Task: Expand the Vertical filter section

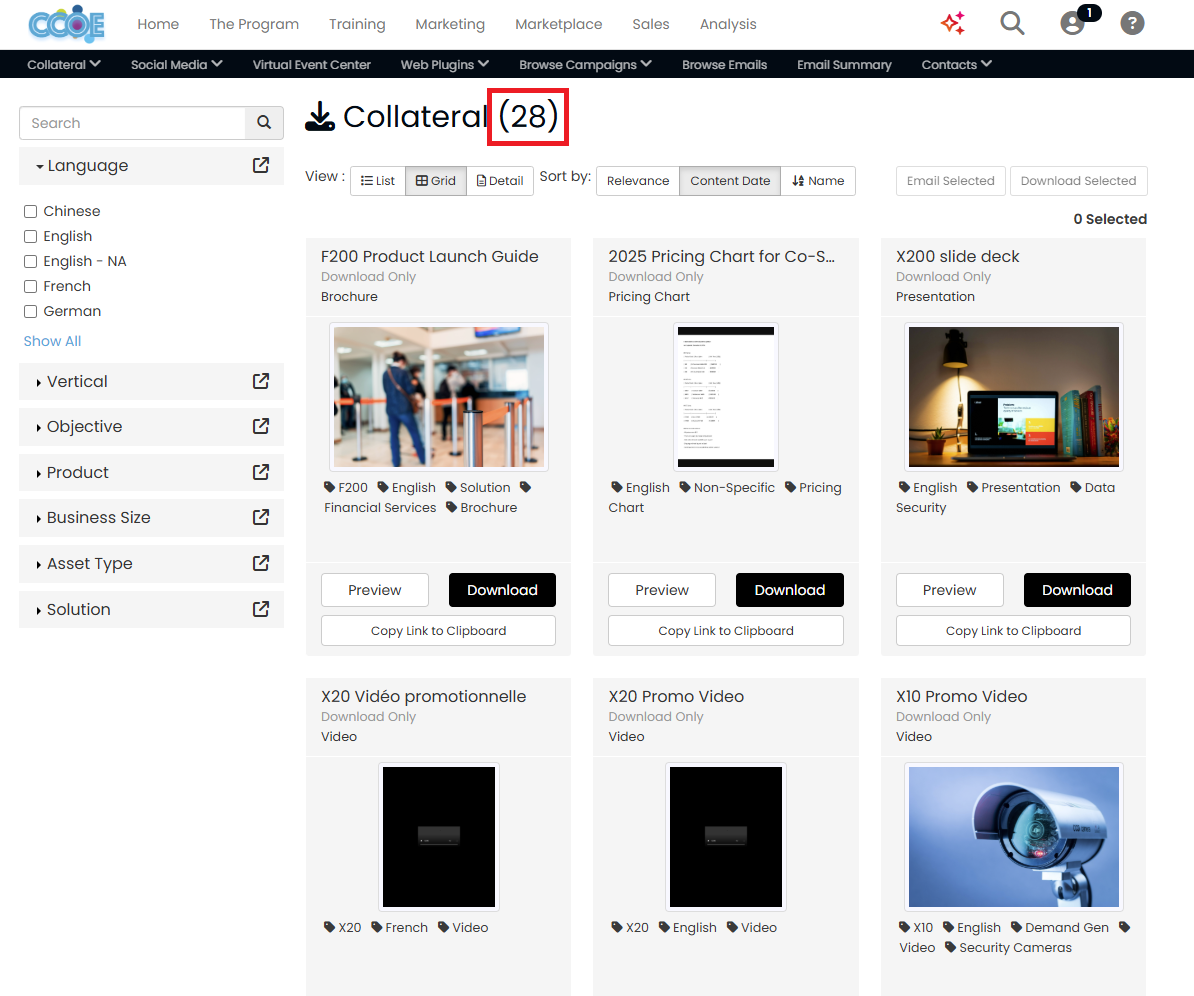Action: (72, 381)
